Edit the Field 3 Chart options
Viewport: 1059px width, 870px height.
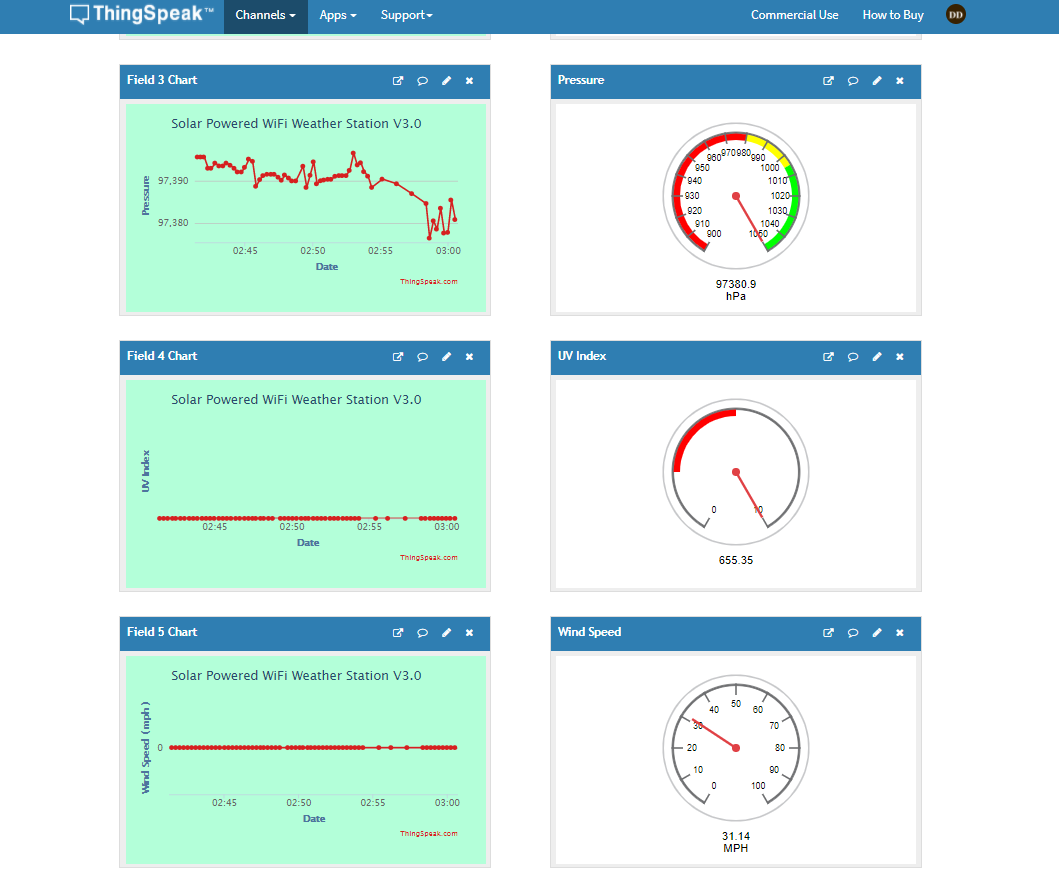click(x=446, y=81)
